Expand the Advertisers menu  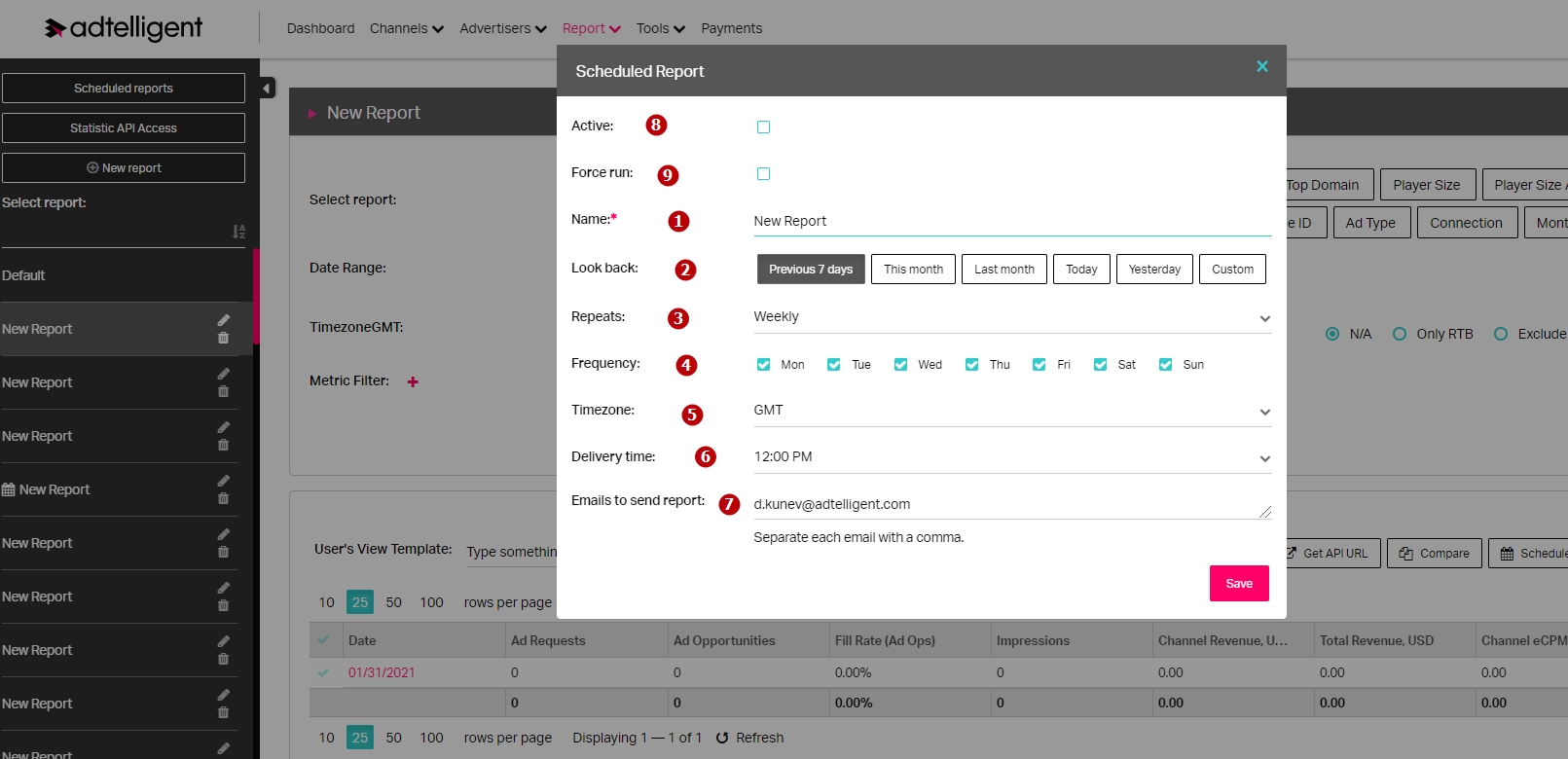503,28
